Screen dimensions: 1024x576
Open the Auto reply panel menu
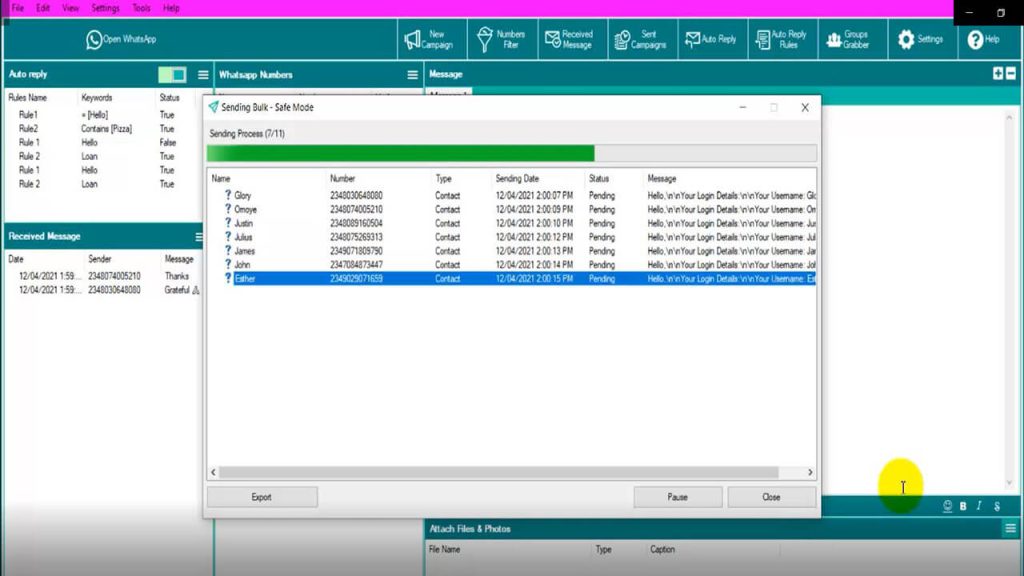point(201,74)
